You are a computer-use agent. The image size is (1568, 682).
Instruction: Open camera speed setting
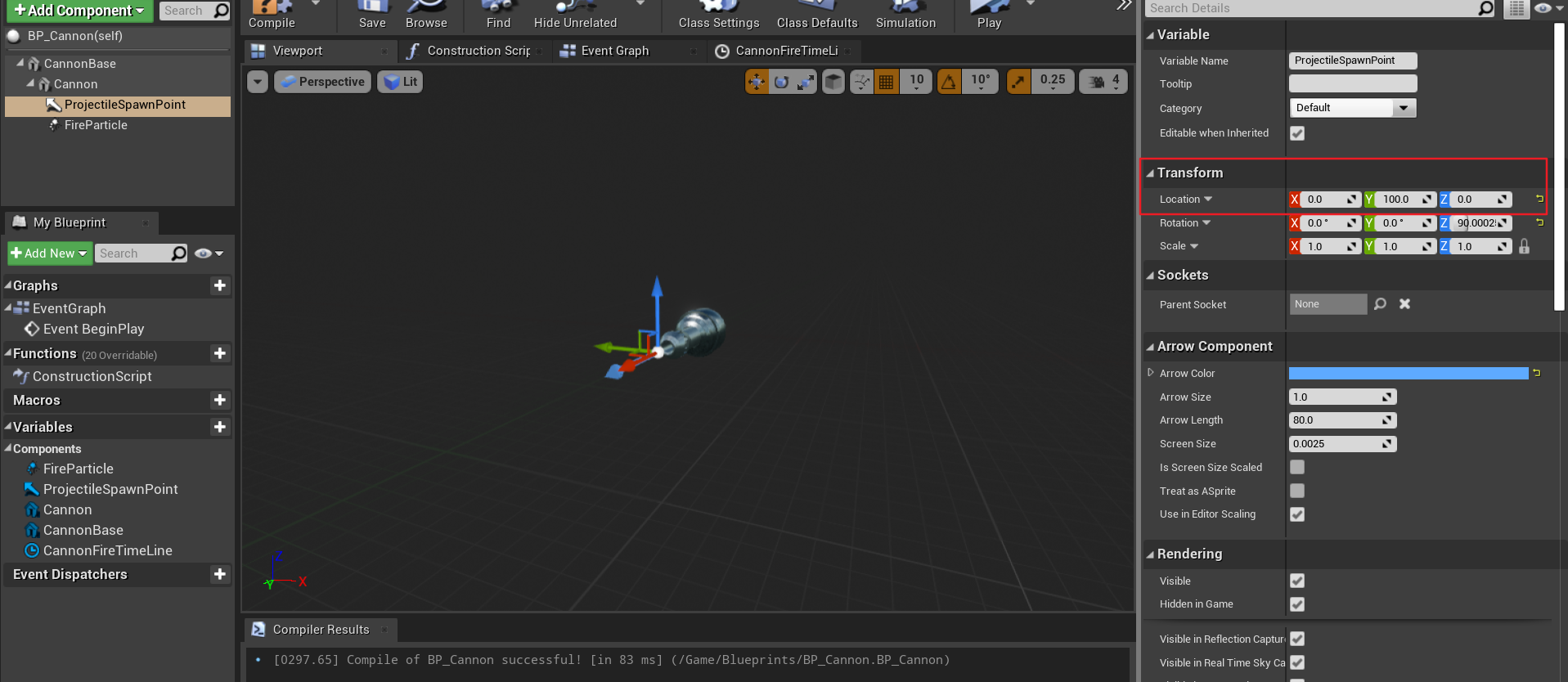1103,82
